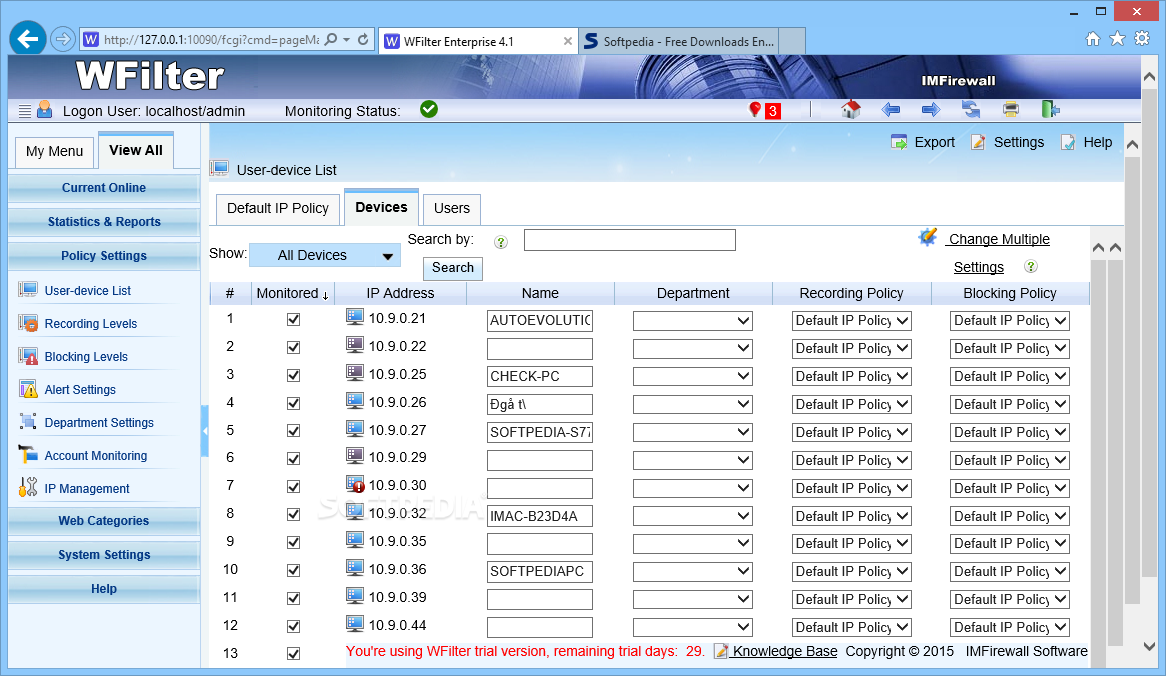Viewport: 1166px width, 676px height.
Task: Open Blocking Policy dropdown for 10.9.0.25
Action: [x=1009, y=376]
